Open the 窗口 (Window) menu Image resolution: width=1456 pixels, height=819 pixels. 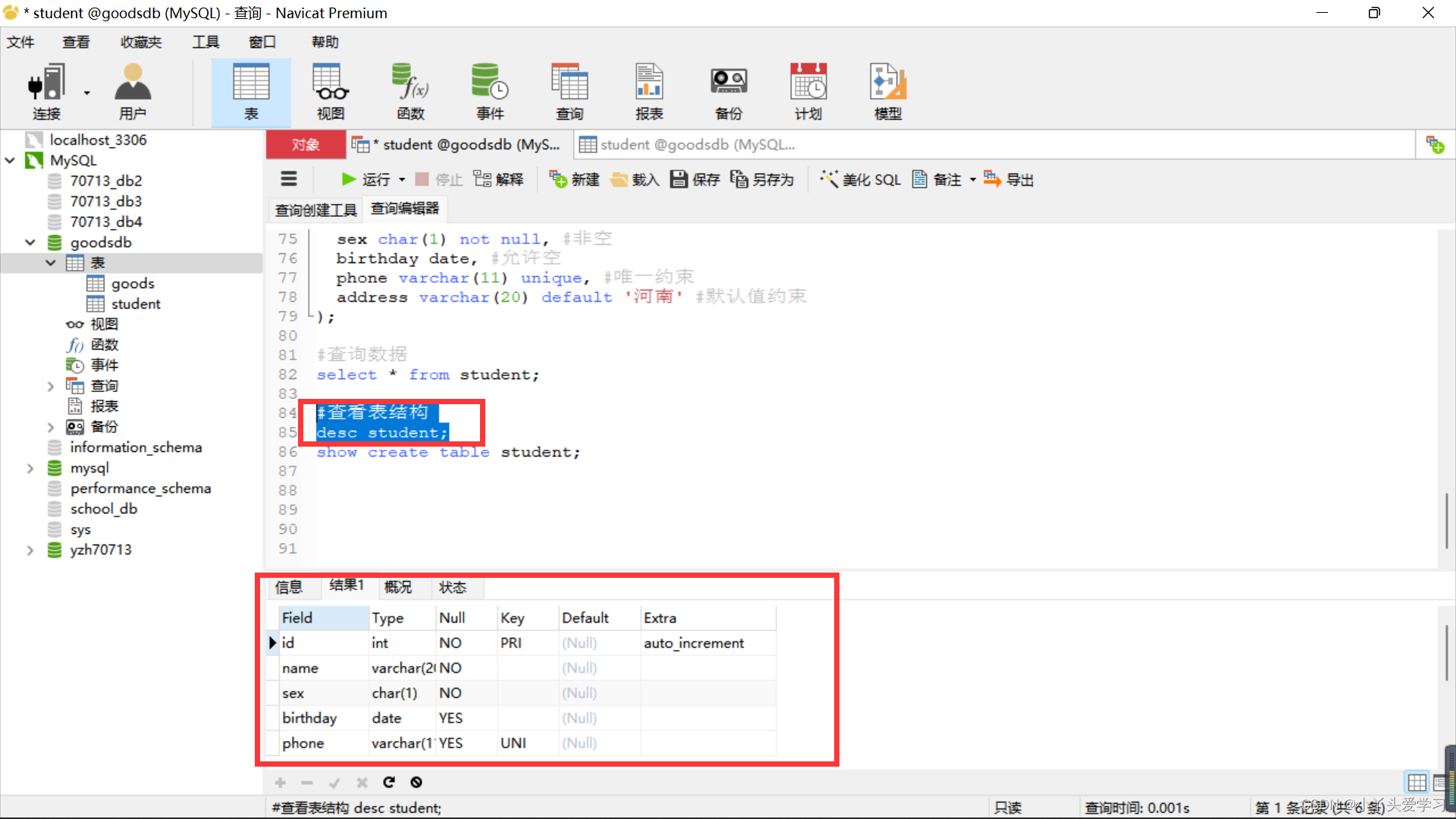click(x=262, y=42)
